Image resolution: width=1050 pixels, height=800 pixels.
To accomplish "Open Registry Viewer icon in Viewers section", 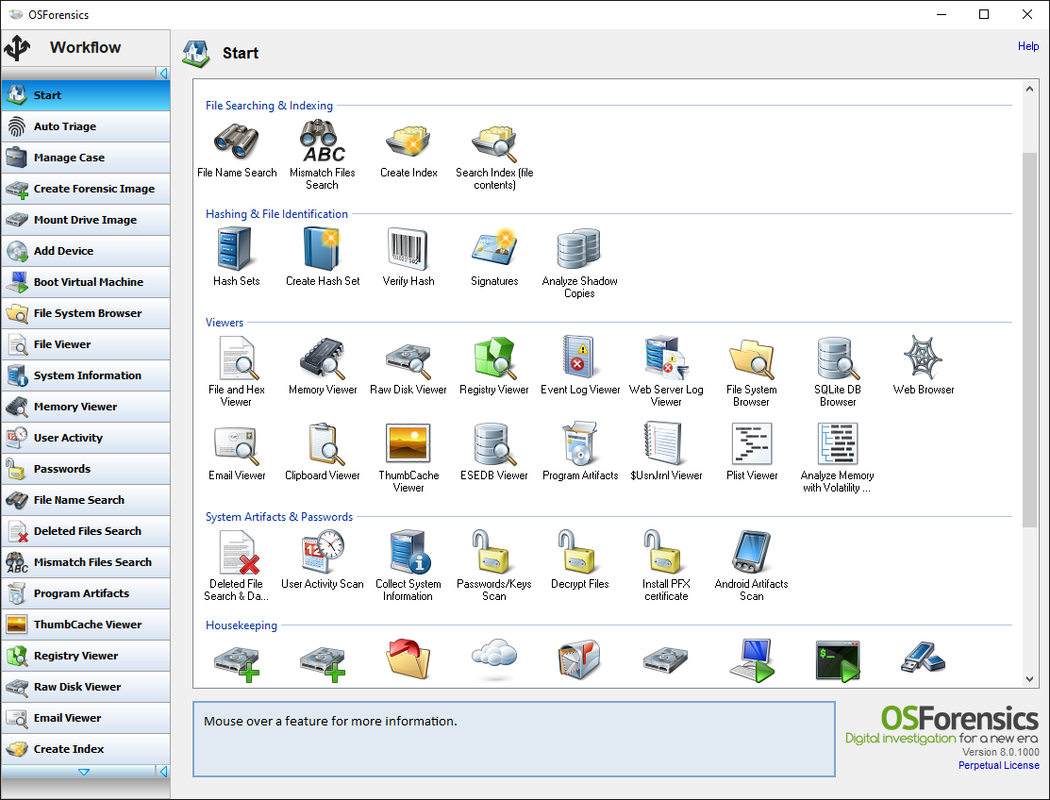I will (494, 357).
